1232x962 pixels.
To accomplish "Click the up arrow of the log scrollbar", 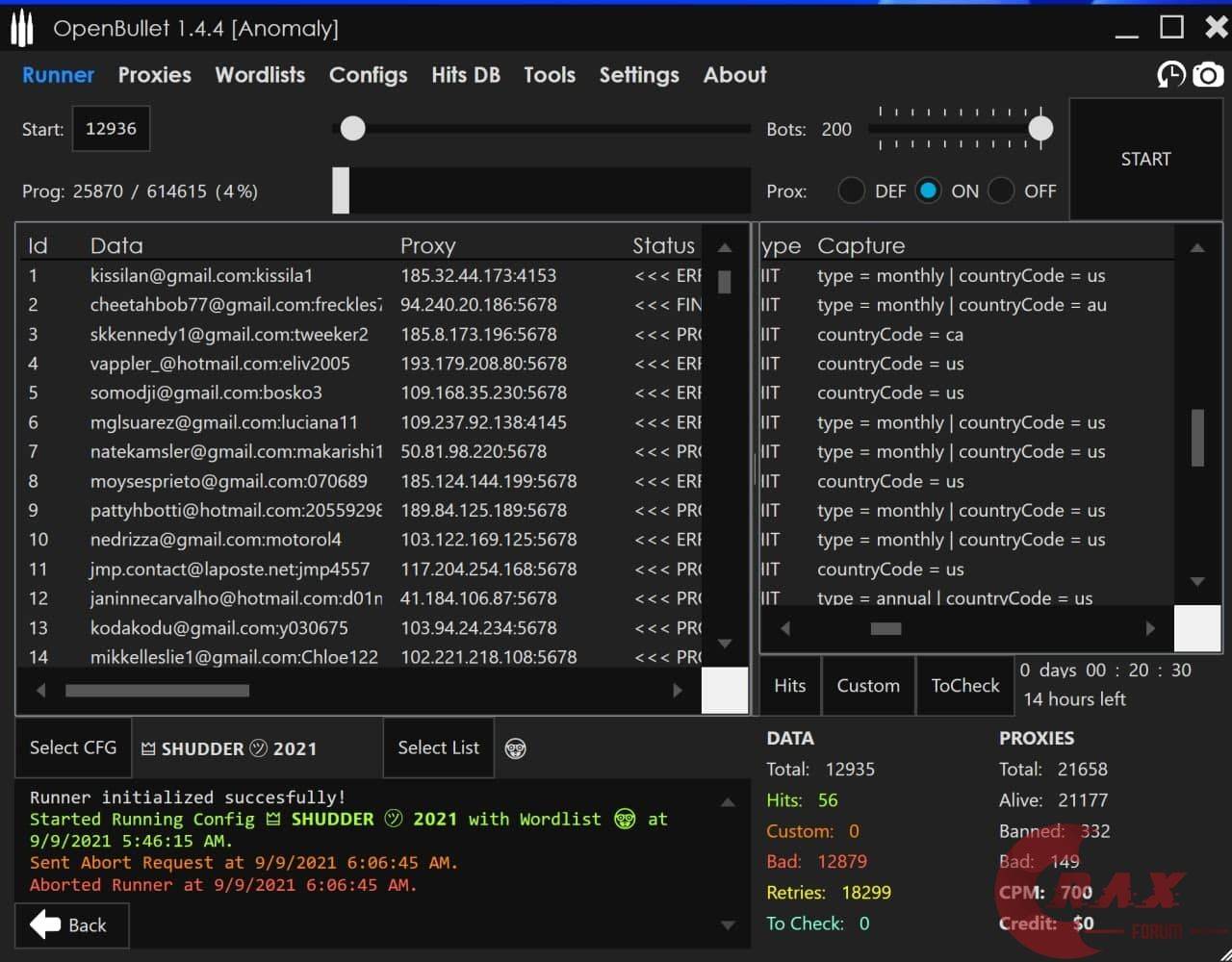I will pyautogui.click(x=728, y=802).
